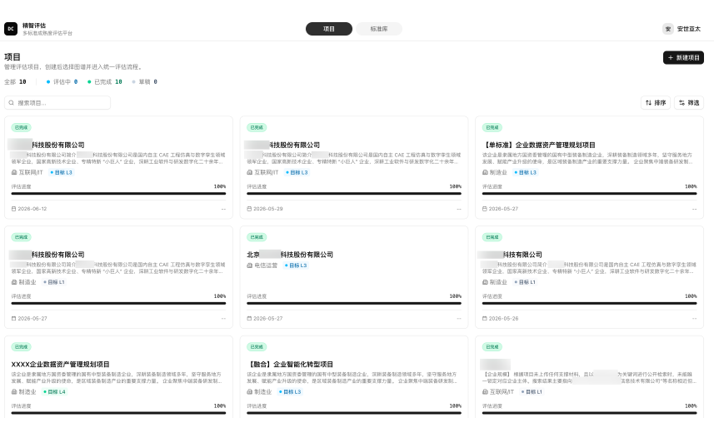Screen dimensions: 719x424
Task: Filter by 草稿 status
Action: 145,82
